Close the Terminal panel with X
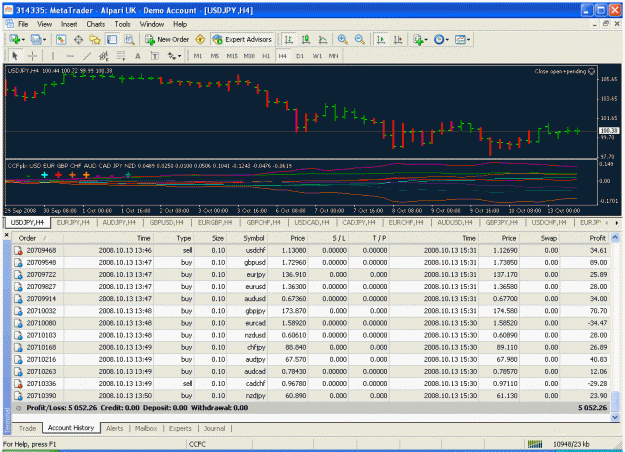625x452 pixels. [7, 235]
